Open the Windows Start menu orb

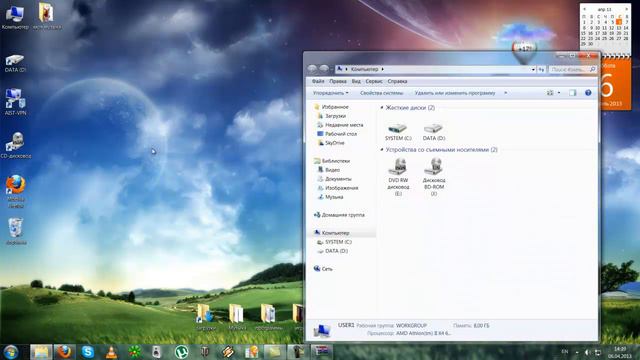click(11, 352)
